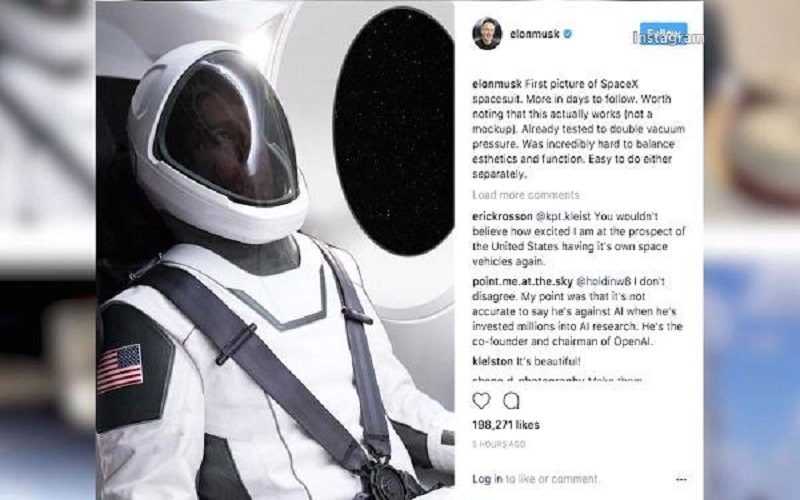Click the Log in link

487,479
